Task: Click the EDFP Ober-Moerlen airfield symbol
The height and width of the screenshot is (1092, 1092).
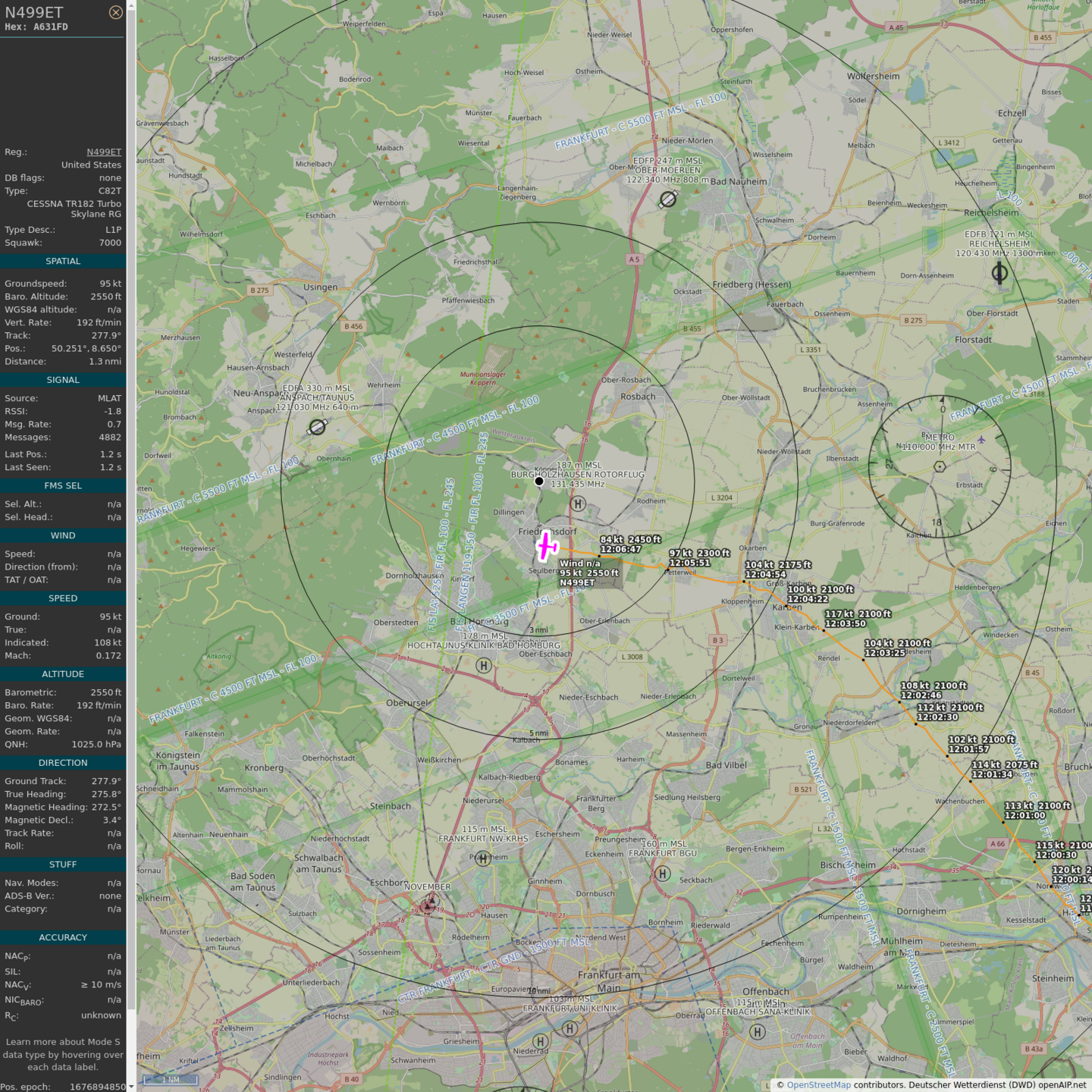Action: [667, 199]
